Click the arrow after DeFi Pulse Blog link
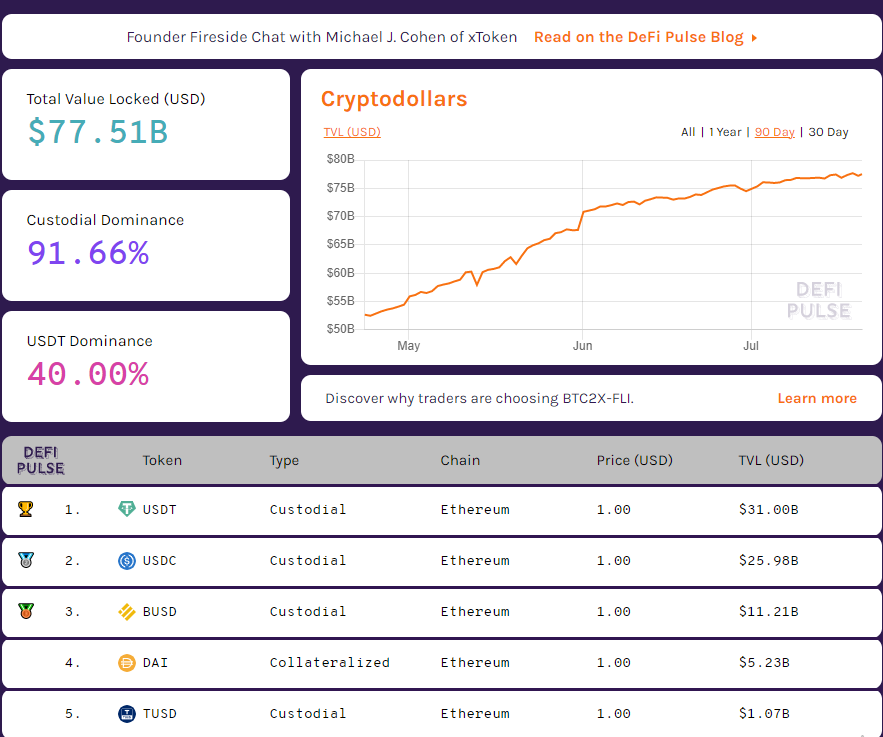The height and width of the screenshot is (737, 883). (x=754, y=38)
